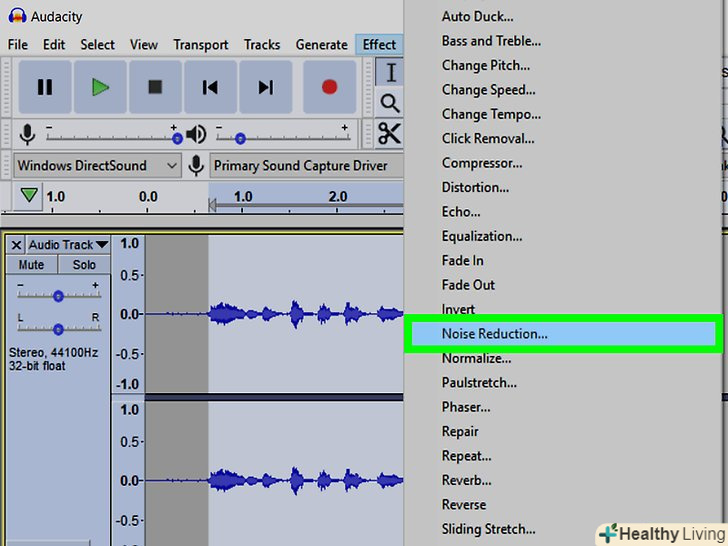Choose Sliding Stretch effect

[488, 529]
